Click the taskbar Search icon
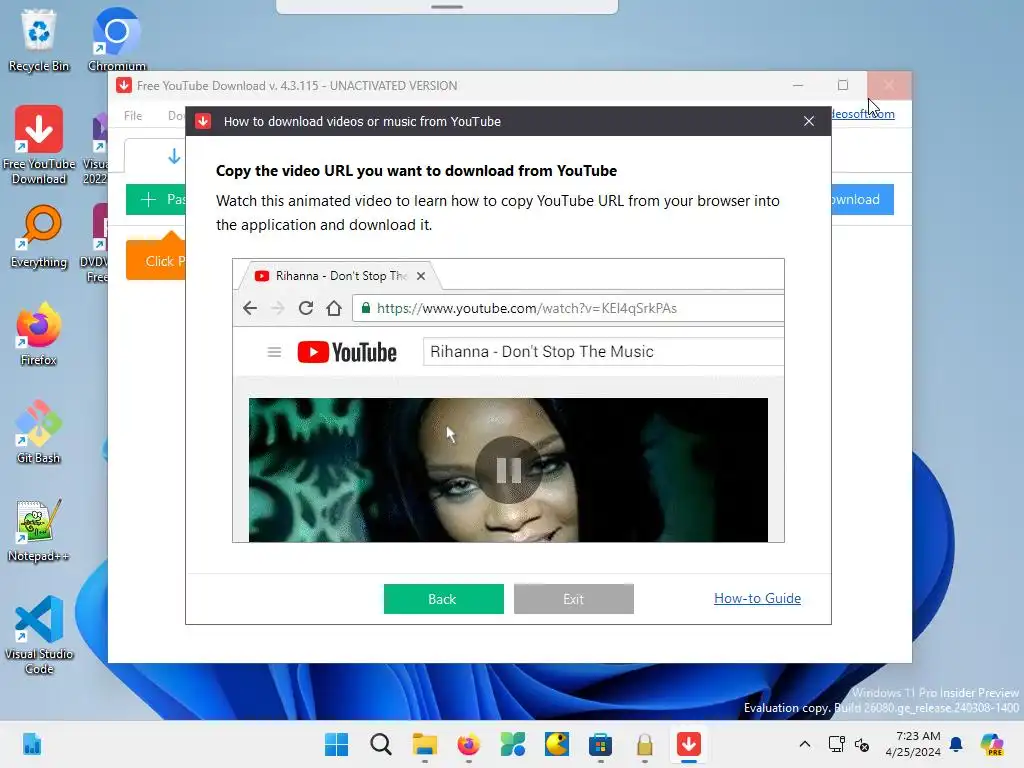The image size is (1024, 768). [x=381, y=744]
